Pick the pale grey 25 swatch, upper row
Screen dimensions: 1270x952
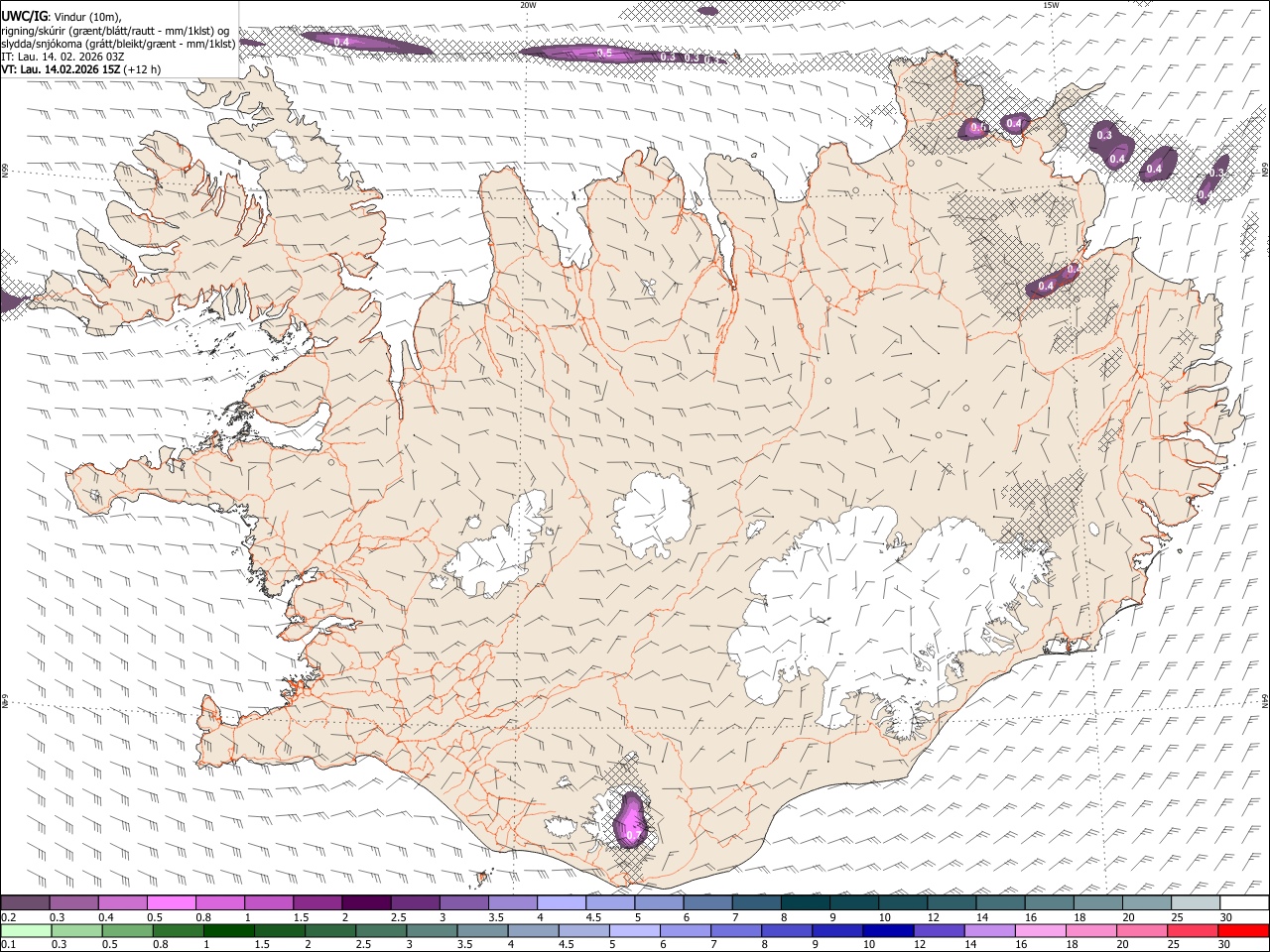click(x=1194, y=903)
